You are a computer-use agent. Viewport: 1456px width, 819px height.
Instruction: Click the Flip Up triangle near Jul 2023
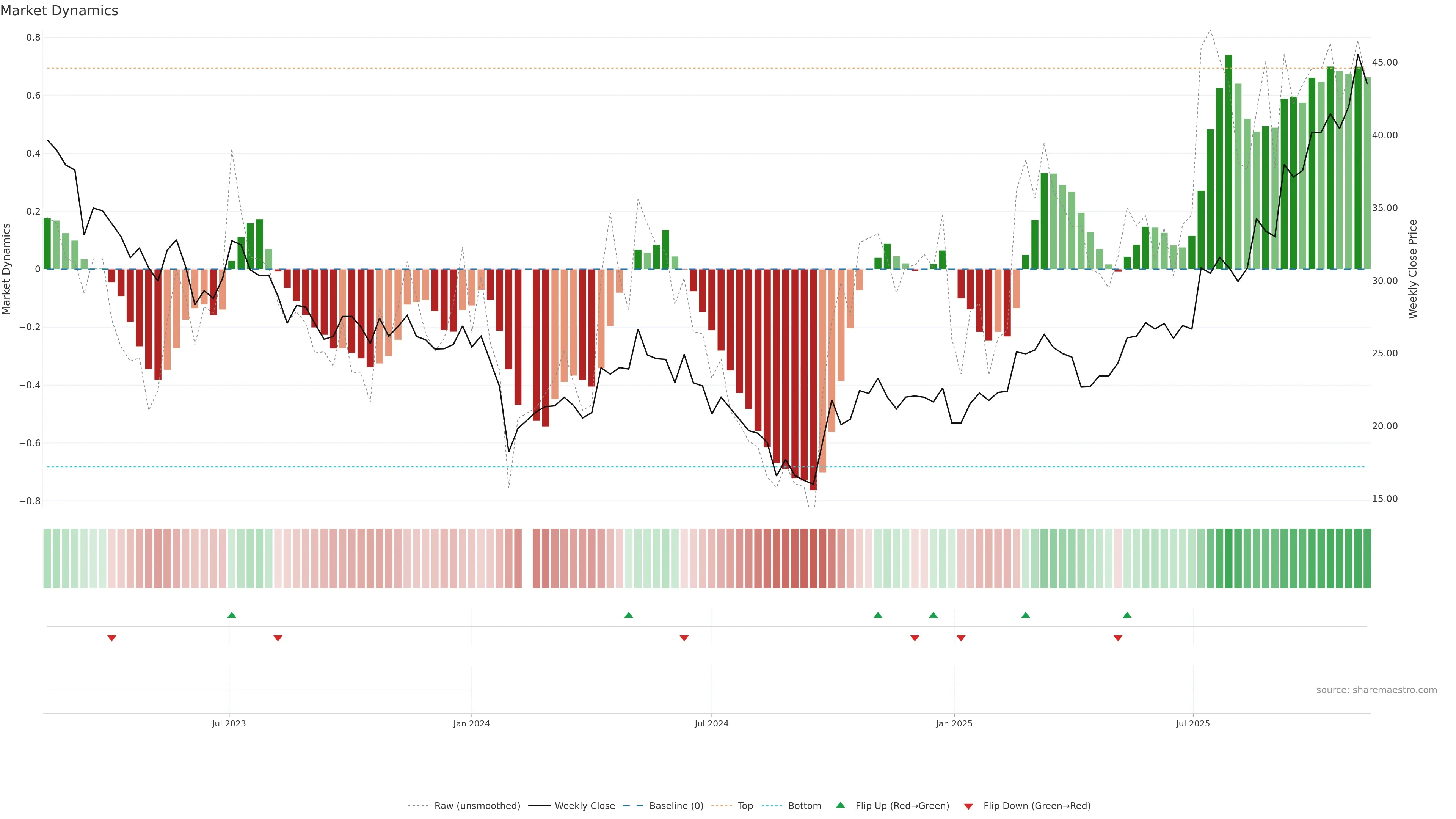pos(232,615)
